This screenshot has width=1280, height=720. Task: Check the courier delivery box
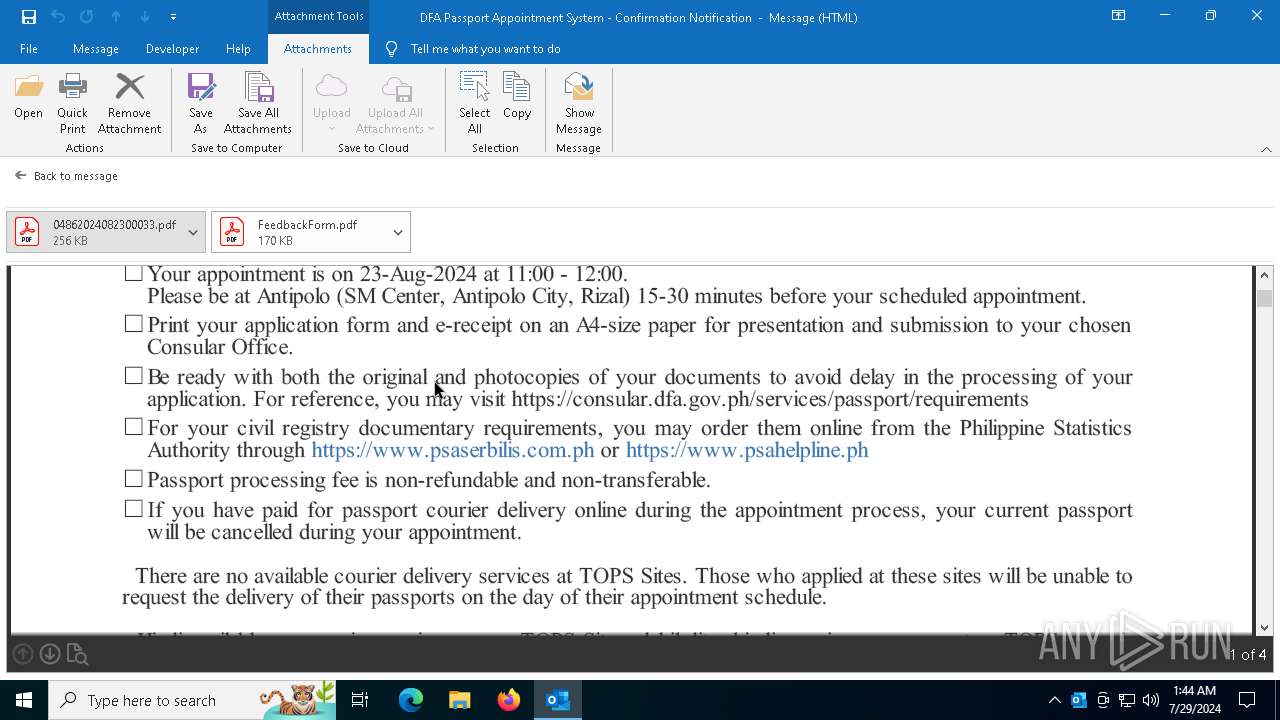[x=133, y=509]
